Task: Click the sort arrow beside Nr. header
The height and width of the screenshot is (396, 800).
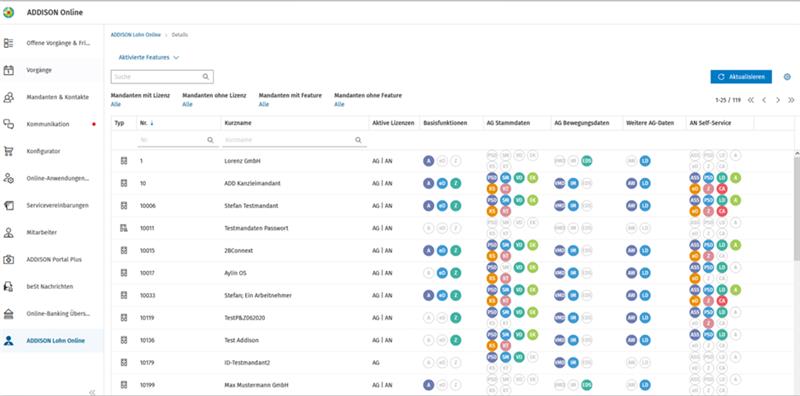Action: 152,123
